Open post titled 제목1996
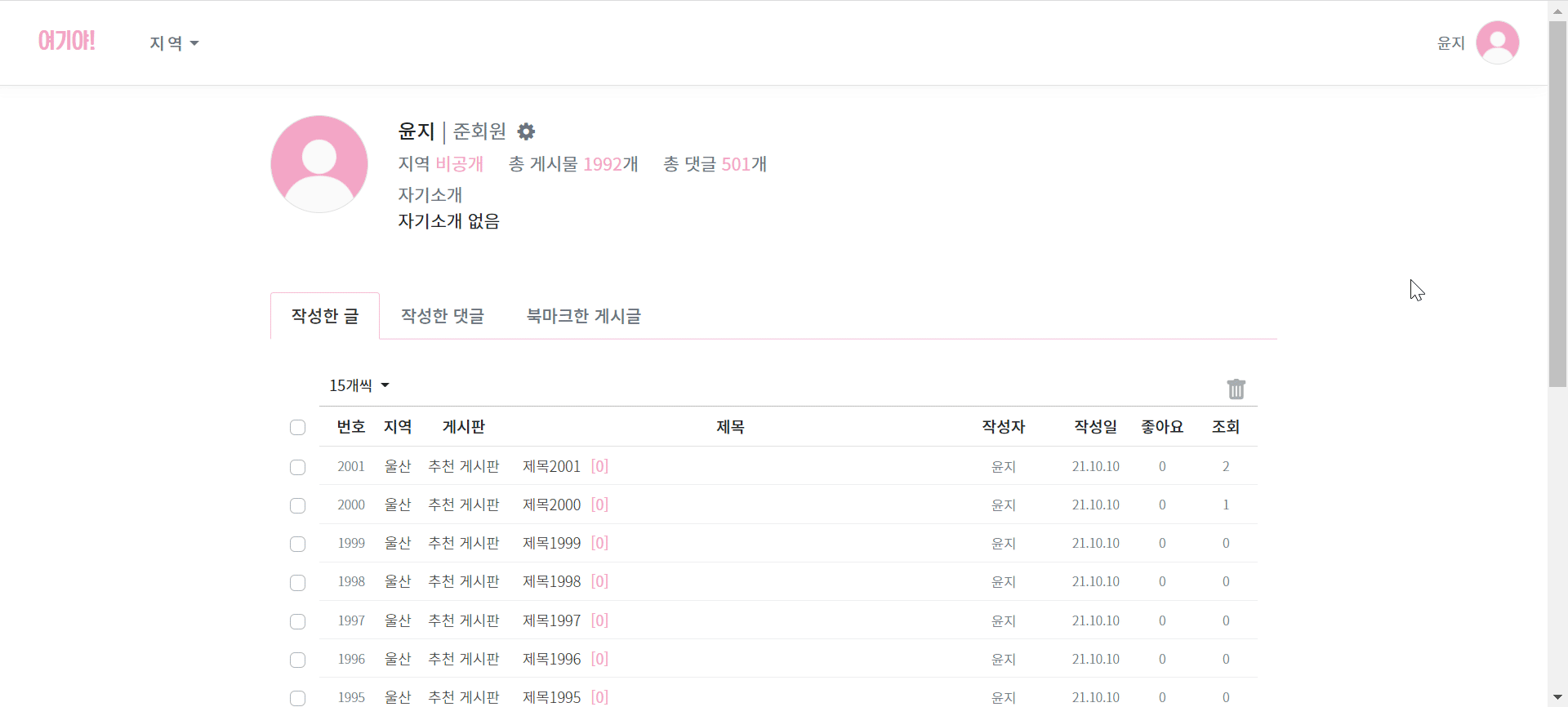The width and height of the screenshot is (1568, 707). click(x=552, y=659)
